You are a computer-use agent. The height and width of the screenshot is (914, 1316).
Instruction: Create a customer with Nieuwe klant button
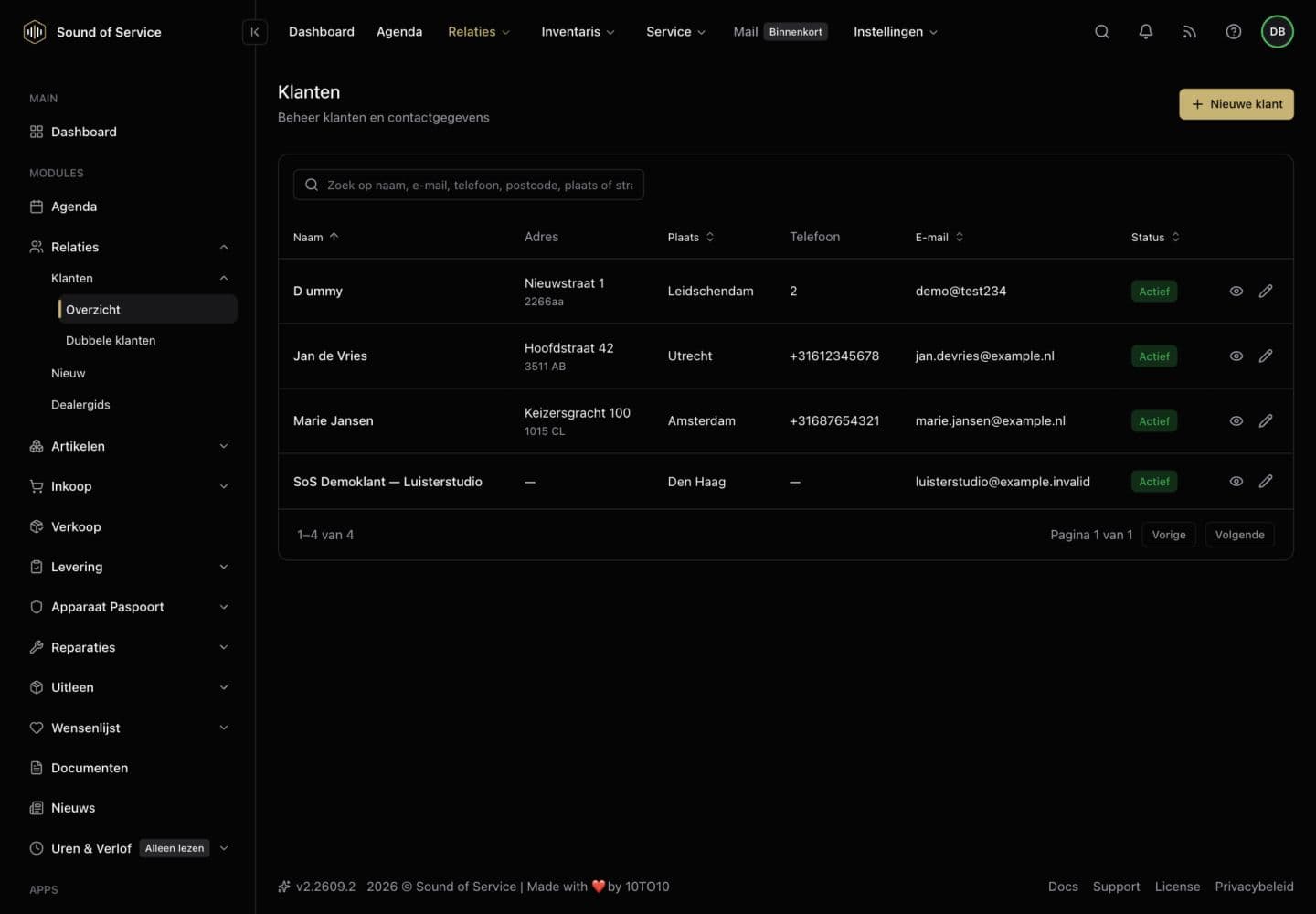tap(1236, 104)
